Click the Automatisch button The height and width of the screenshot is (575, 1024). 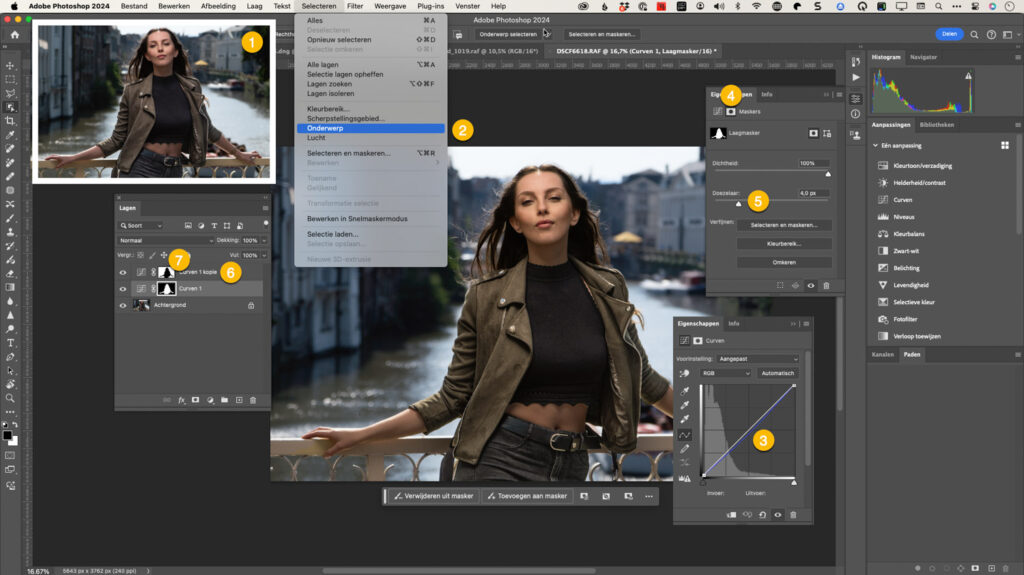[x=778, y=373]
